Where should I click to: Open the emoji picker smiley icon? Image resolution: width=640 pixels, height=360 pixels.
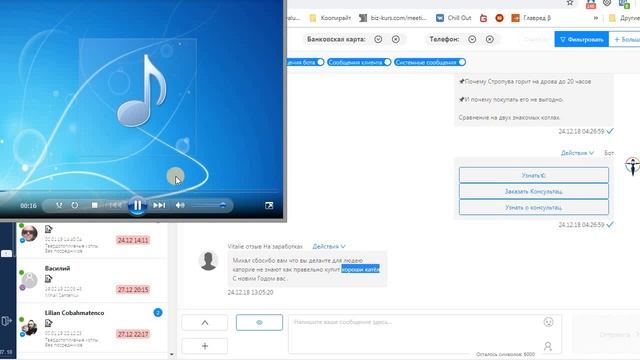coord(548,322)
